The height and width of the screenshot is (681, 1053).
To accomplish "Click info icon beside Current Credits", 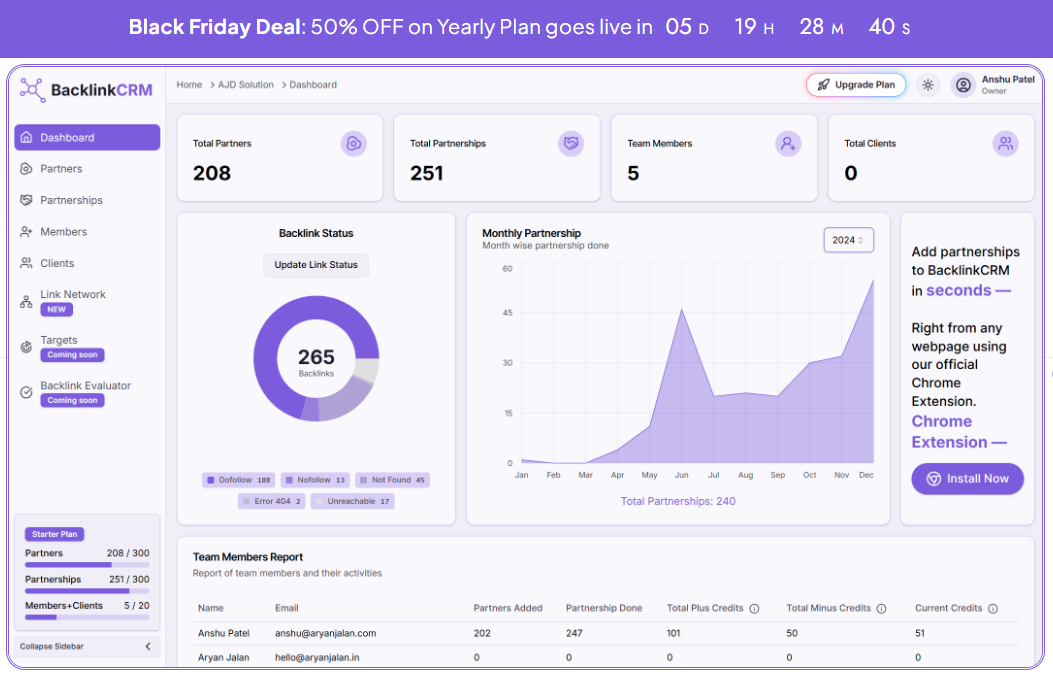I will 990,608.
